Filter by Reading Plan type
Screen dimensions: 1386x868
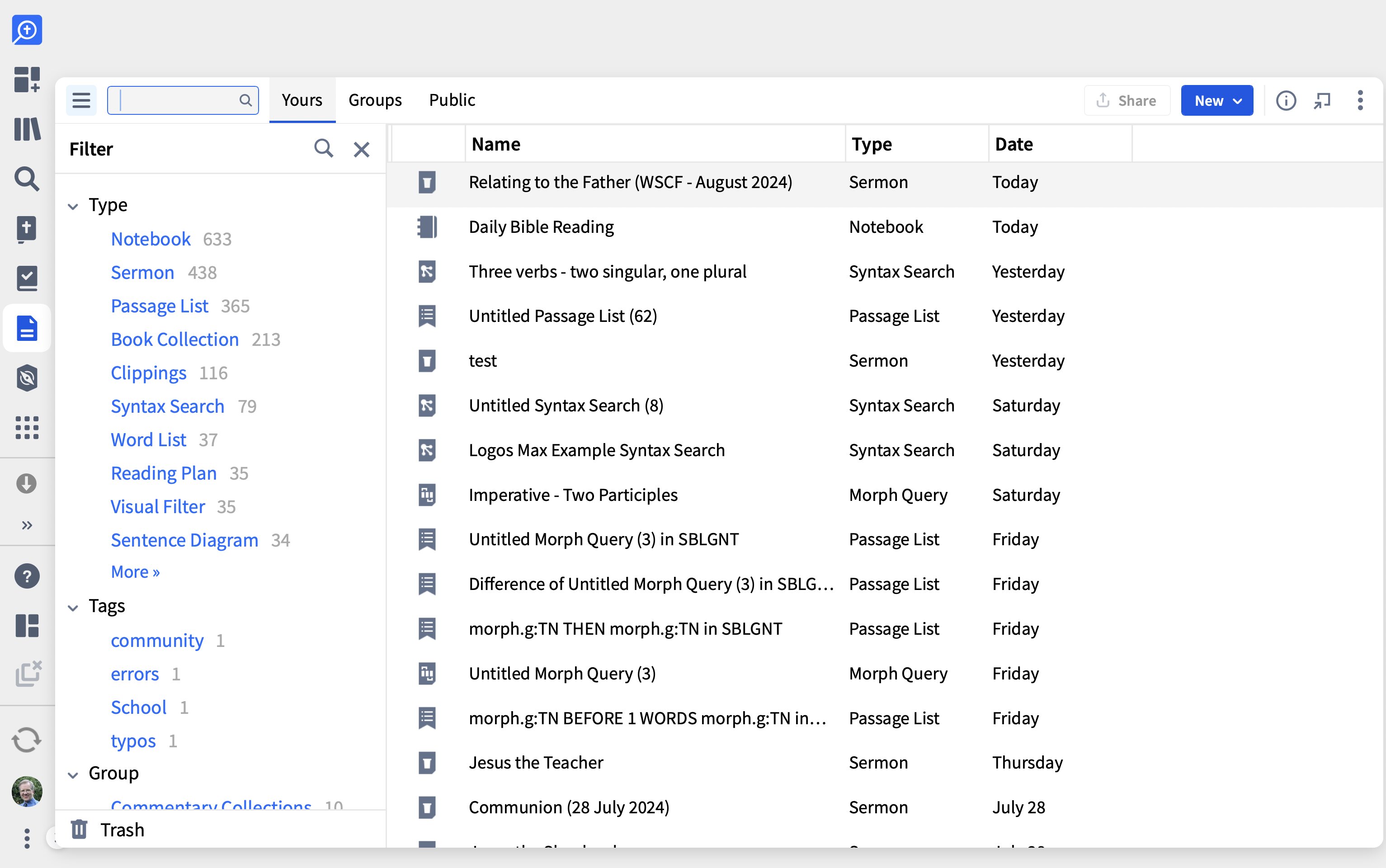pyautogui.click(x=164, y=473)
